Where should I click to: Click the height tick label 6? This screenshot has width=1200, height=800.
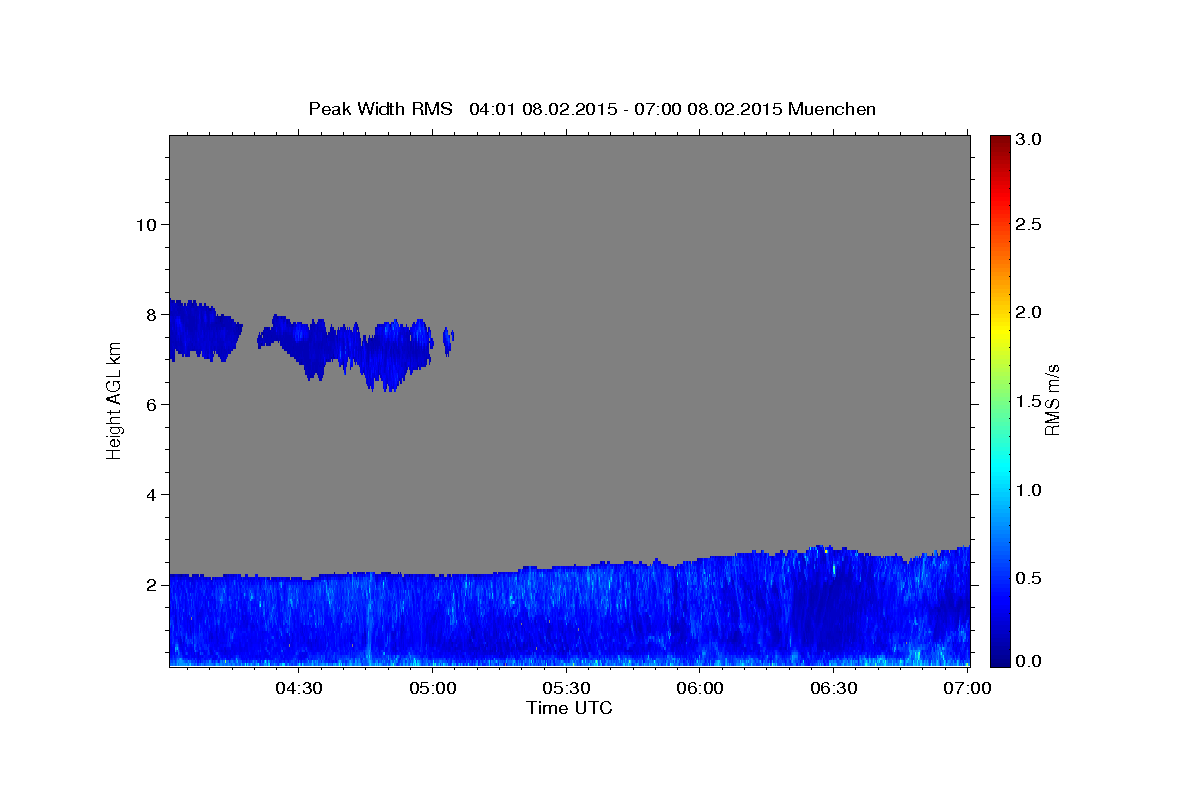coord(150,404)
